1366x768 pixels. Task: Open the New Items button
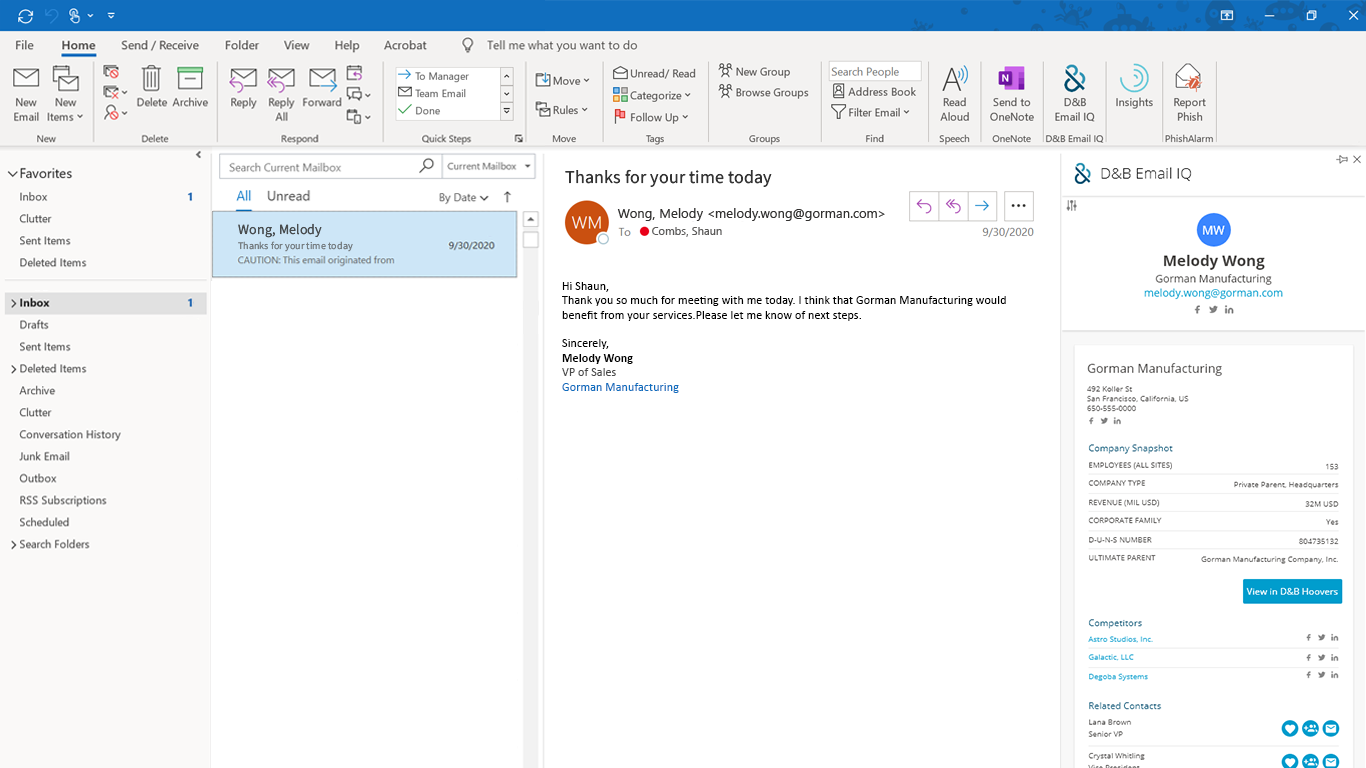pyautogui.click(x=66, y=94)
